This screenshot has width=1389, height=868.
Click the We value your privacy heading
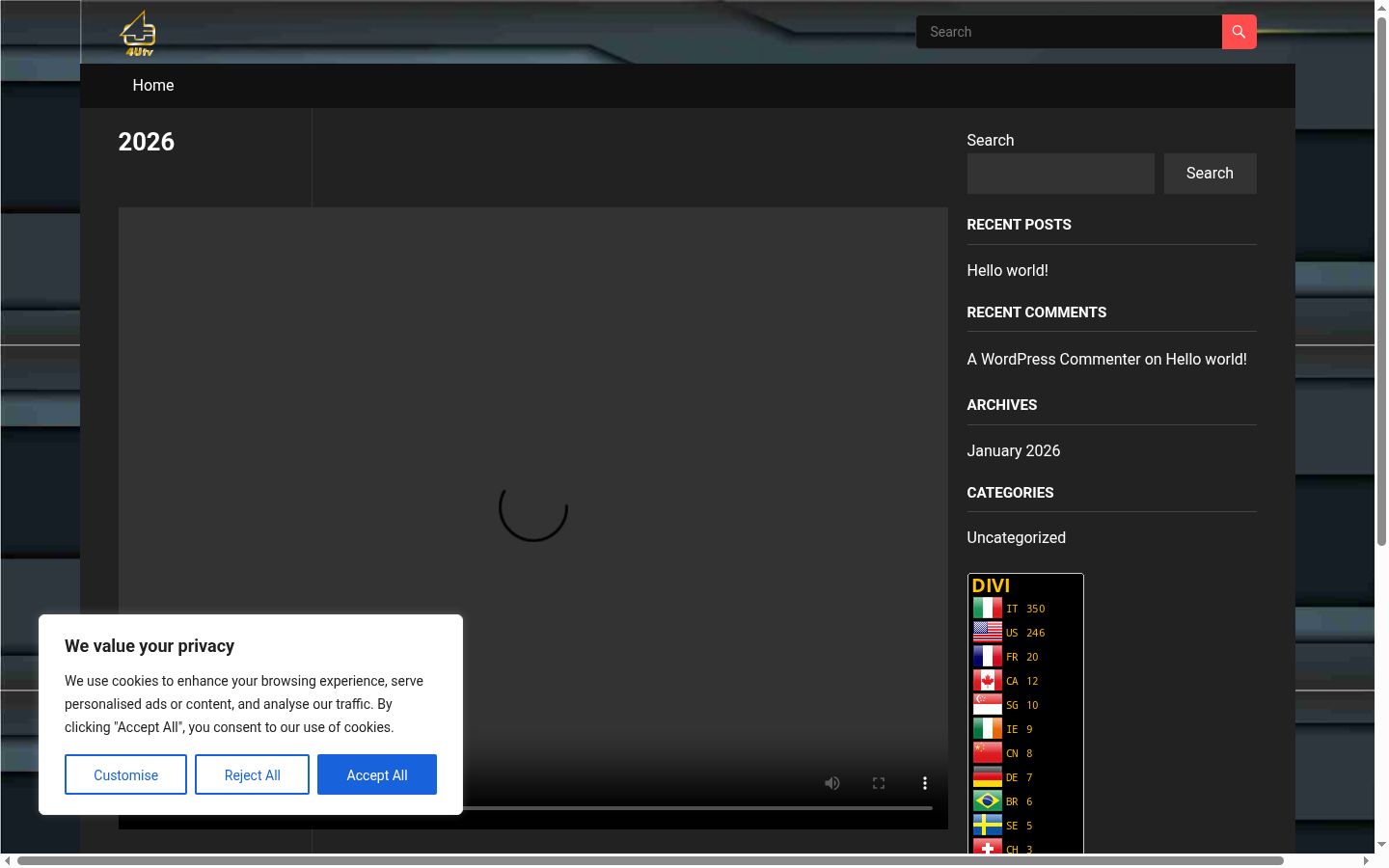tap(150, 646)
